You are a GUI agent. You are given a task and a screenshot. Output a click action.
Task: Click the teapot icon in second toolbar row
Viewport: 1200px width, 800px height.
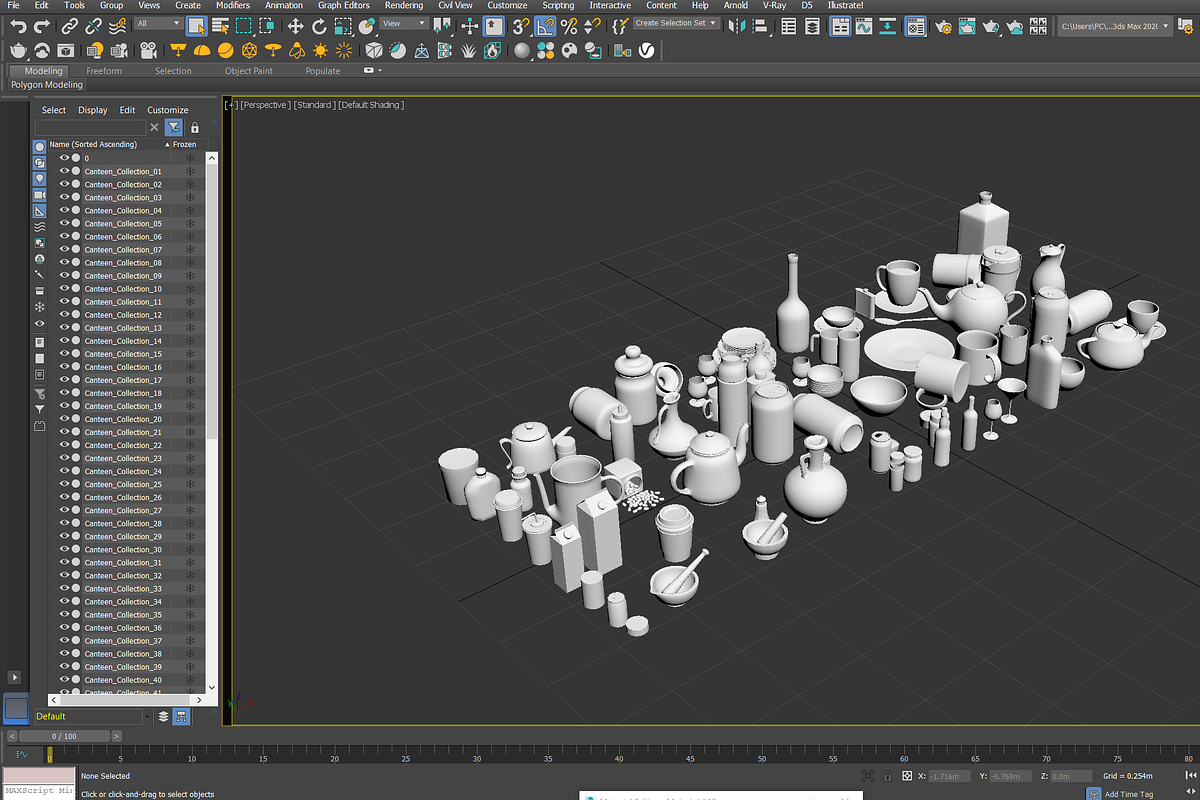[18, 50]
